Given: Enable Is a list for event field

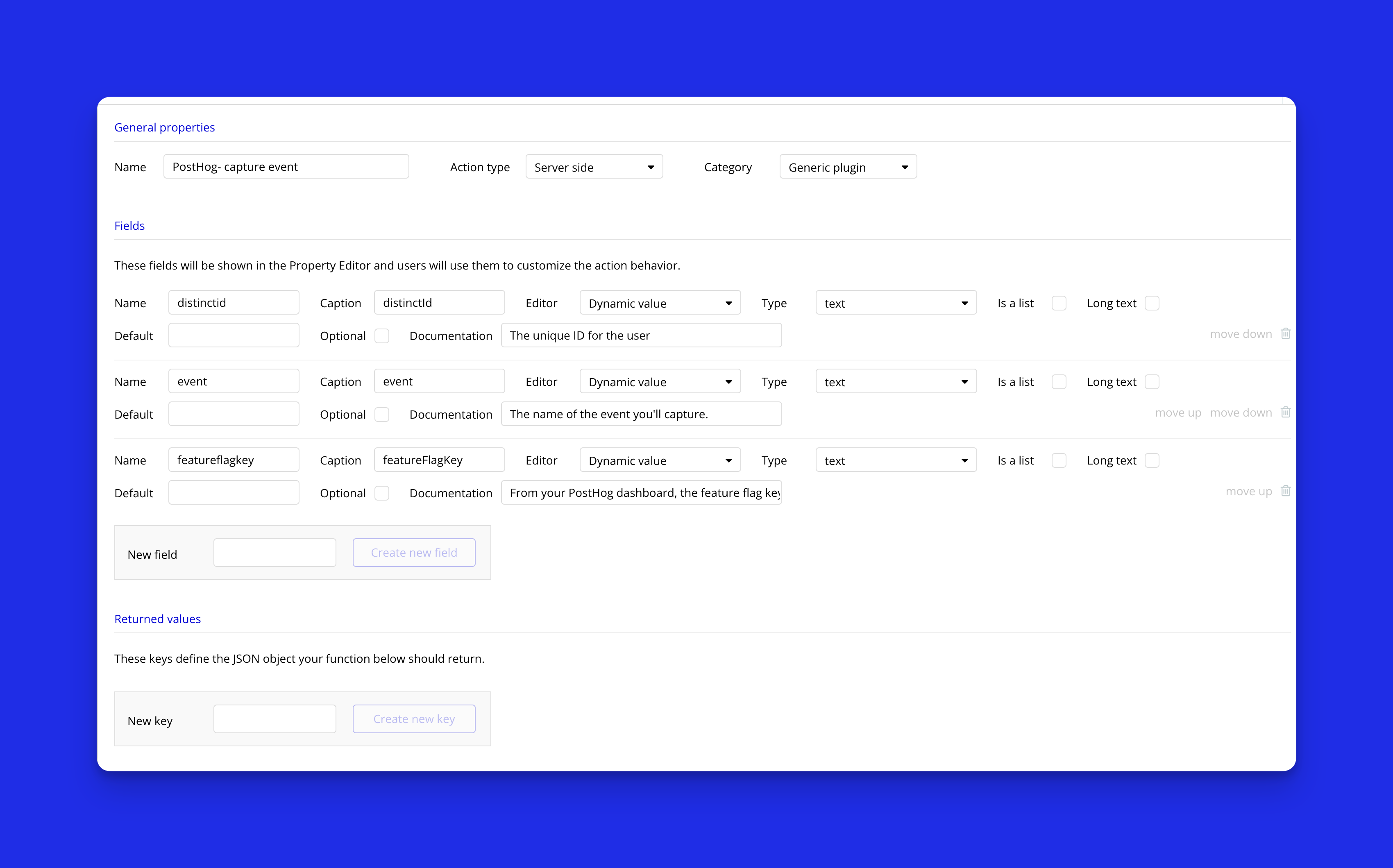Looking at the screenshot, I should coord(1059,382).
